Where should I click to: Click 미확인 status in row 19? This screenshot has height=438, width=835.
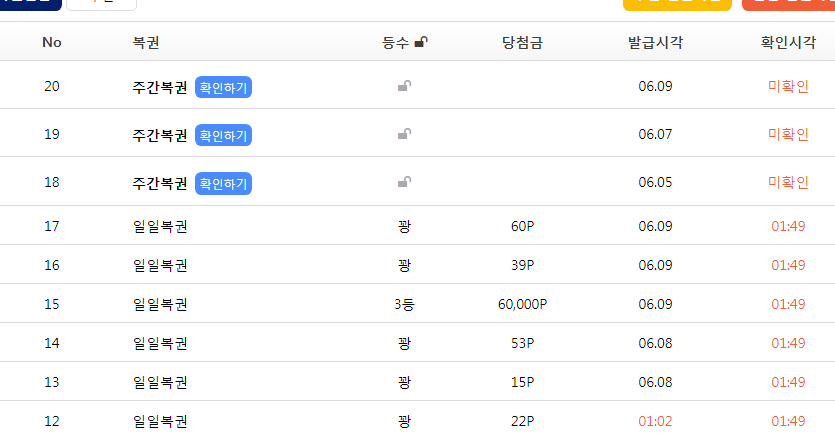[788, 134]
